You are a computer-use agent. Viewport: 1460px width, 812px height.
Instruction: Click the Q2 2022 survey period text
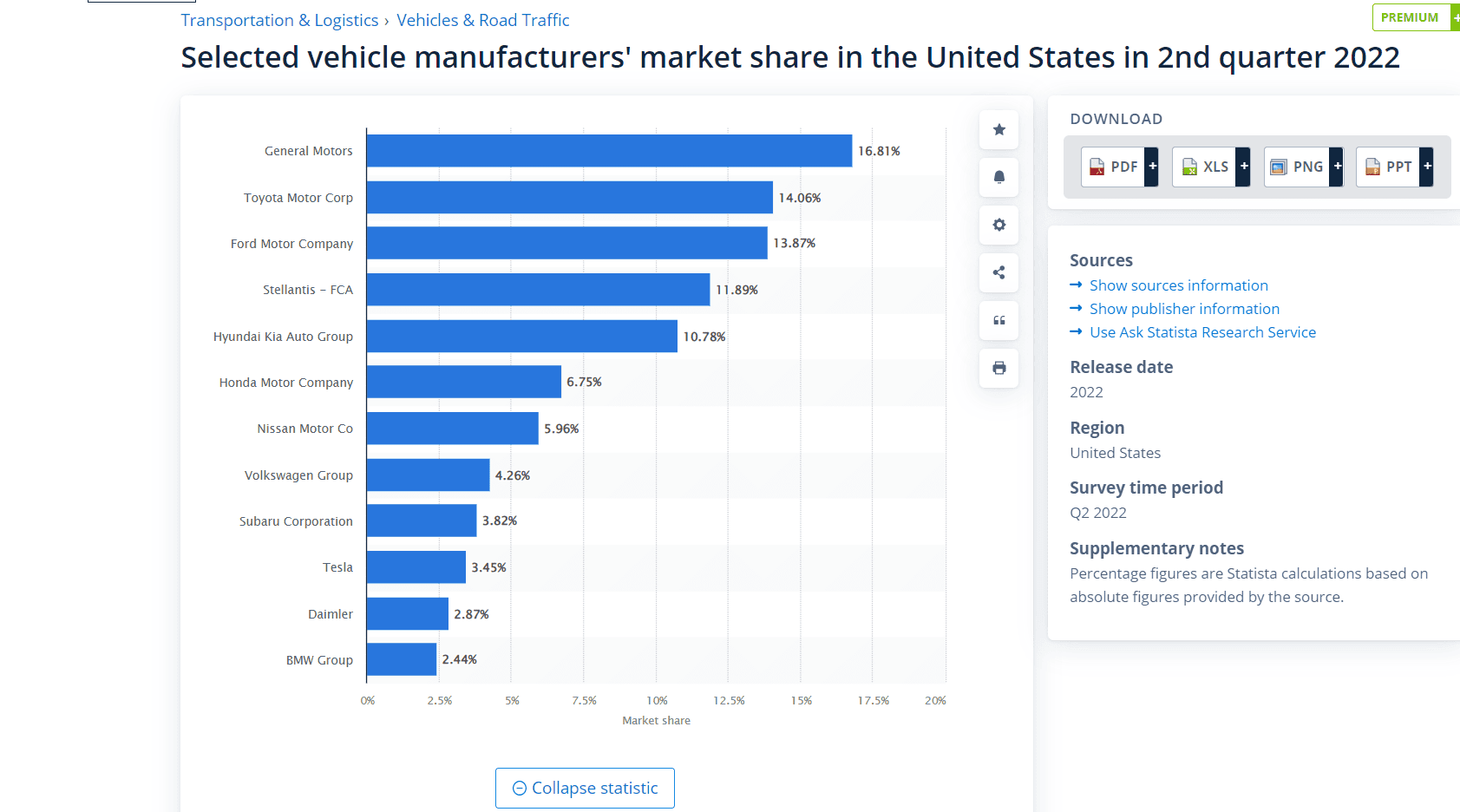[1097, 513]
